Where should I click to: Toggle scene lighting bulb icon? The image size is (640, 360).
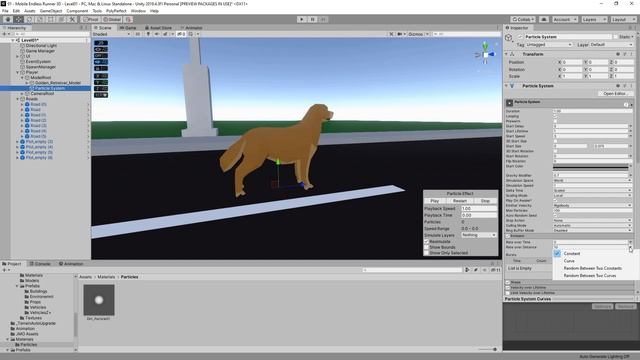(148, 34)
